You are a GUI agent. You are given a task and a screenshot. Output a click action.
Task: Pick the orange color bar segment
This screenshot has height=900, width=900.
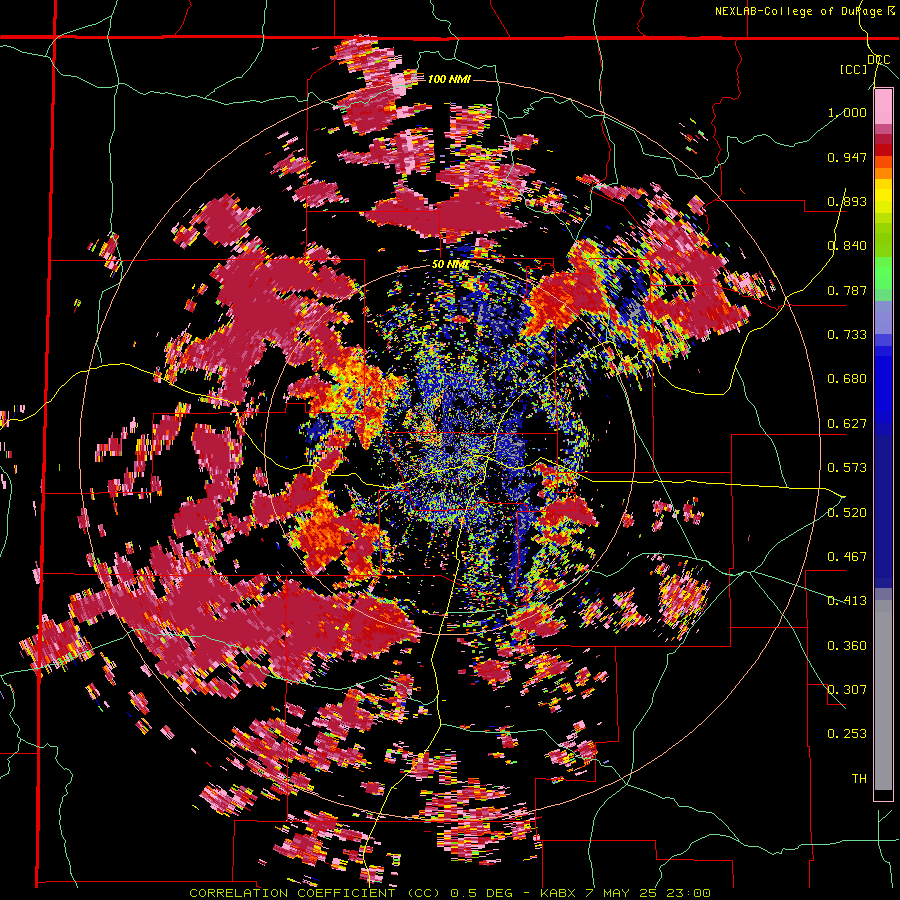(883, 173)
